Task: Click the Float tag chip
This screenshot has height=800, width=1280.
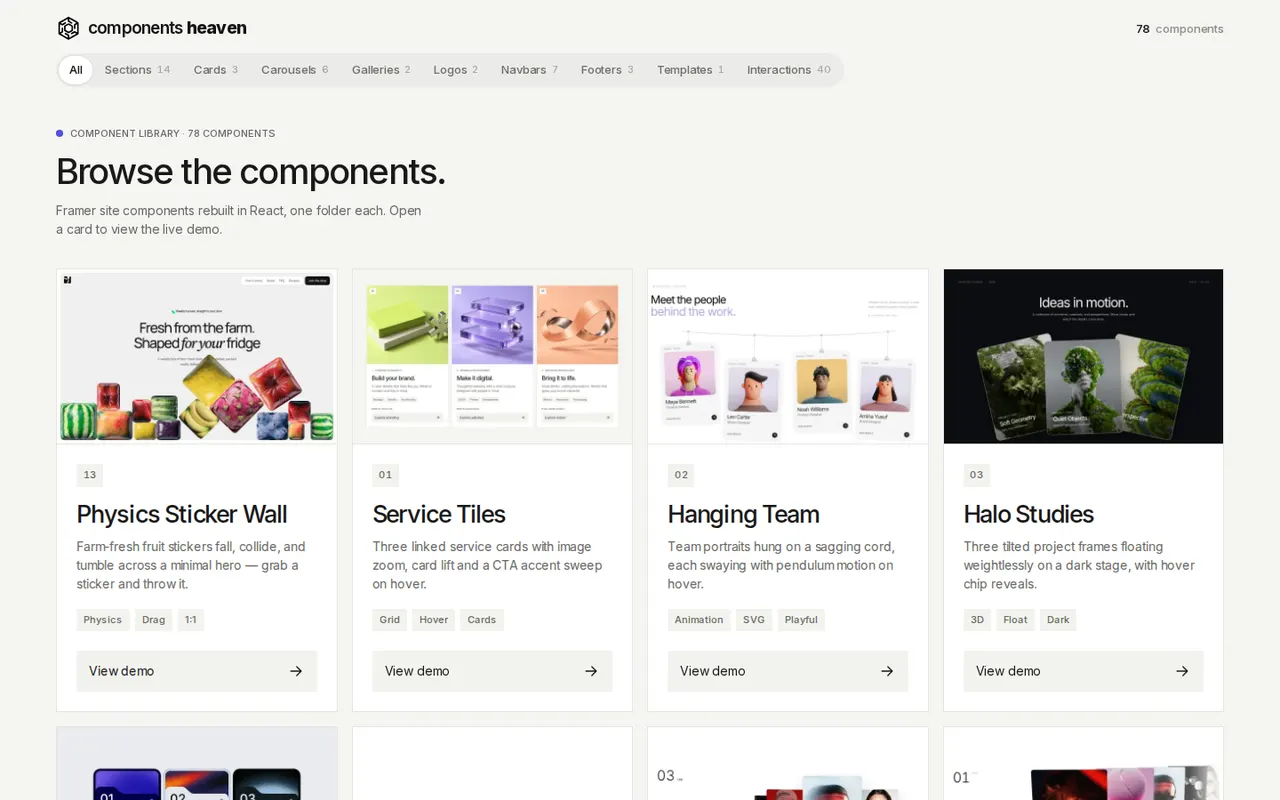Action: [x=1015, y=620]
